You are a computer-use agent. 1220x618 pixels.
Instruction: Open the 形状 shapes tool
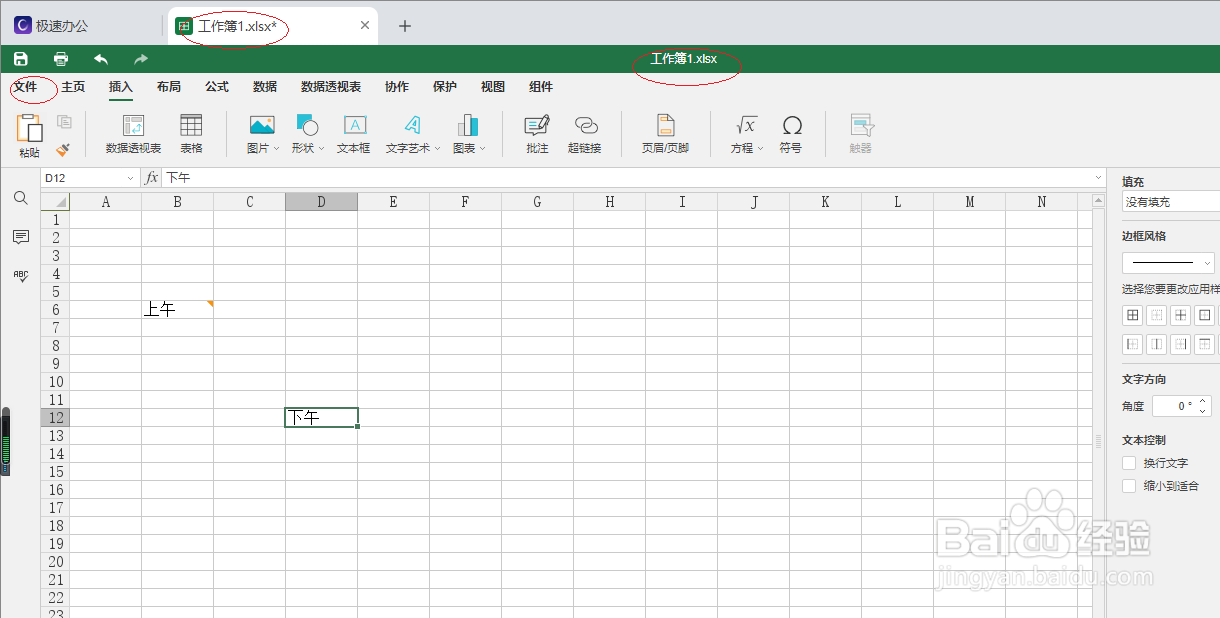click(x=305, y=132)
